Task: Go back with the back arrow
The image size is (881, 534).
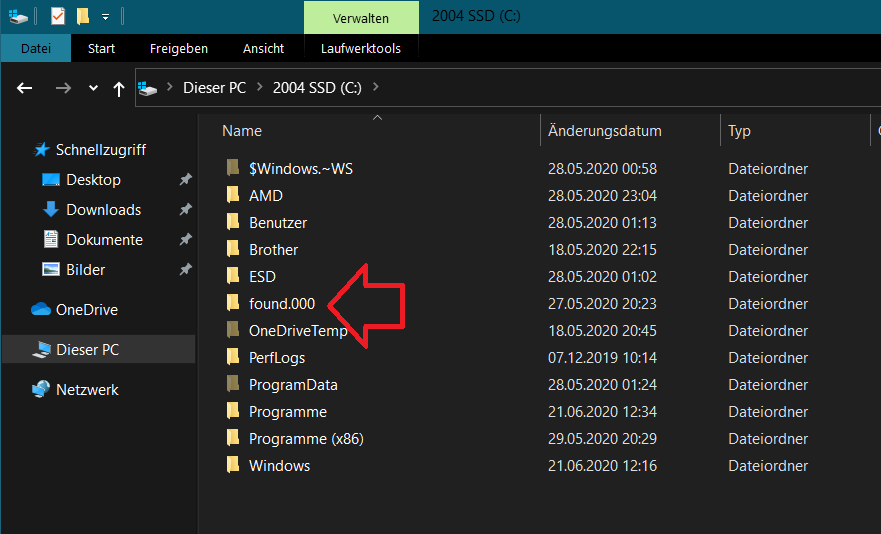Action: click(x=24, y=88)
